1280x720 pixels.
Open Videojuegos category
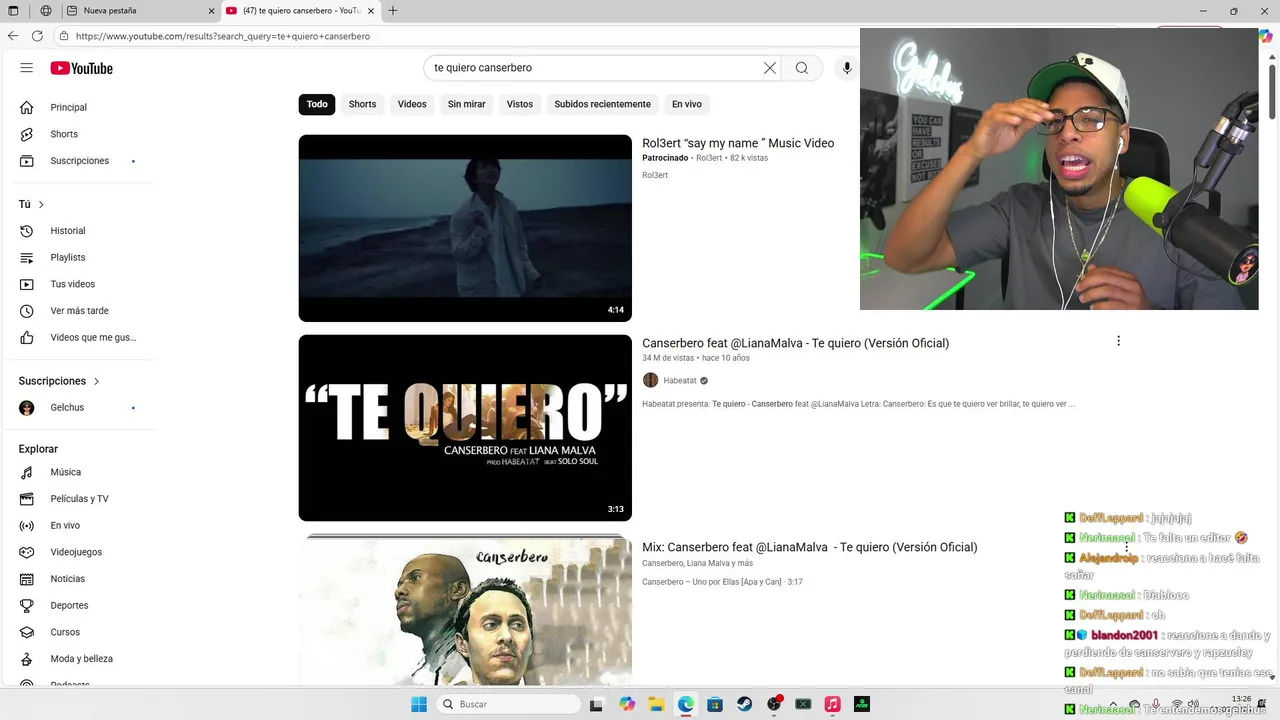click(78, 552)
